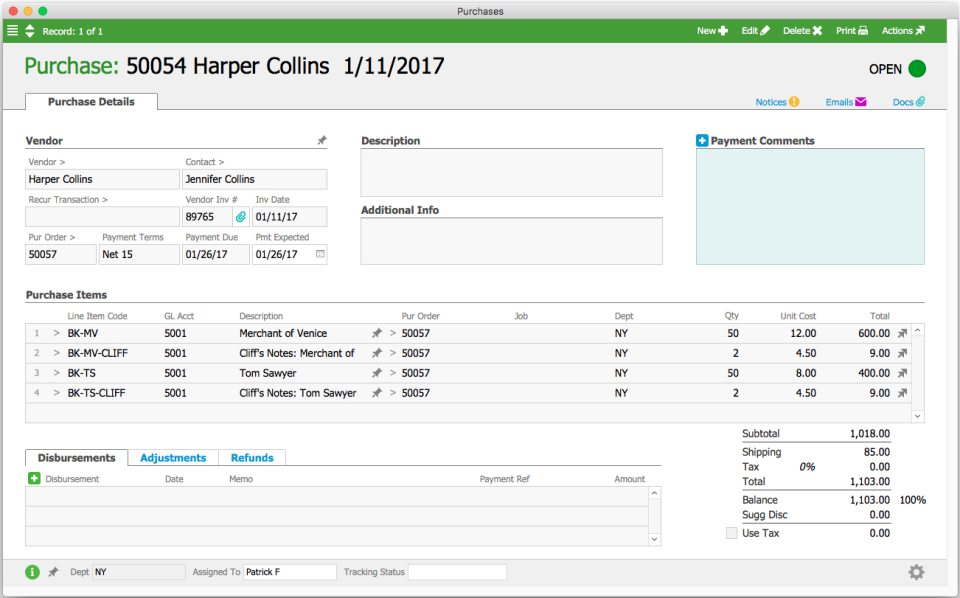
Task: Click the info icon in the footer bar
Action: [30, 571]
